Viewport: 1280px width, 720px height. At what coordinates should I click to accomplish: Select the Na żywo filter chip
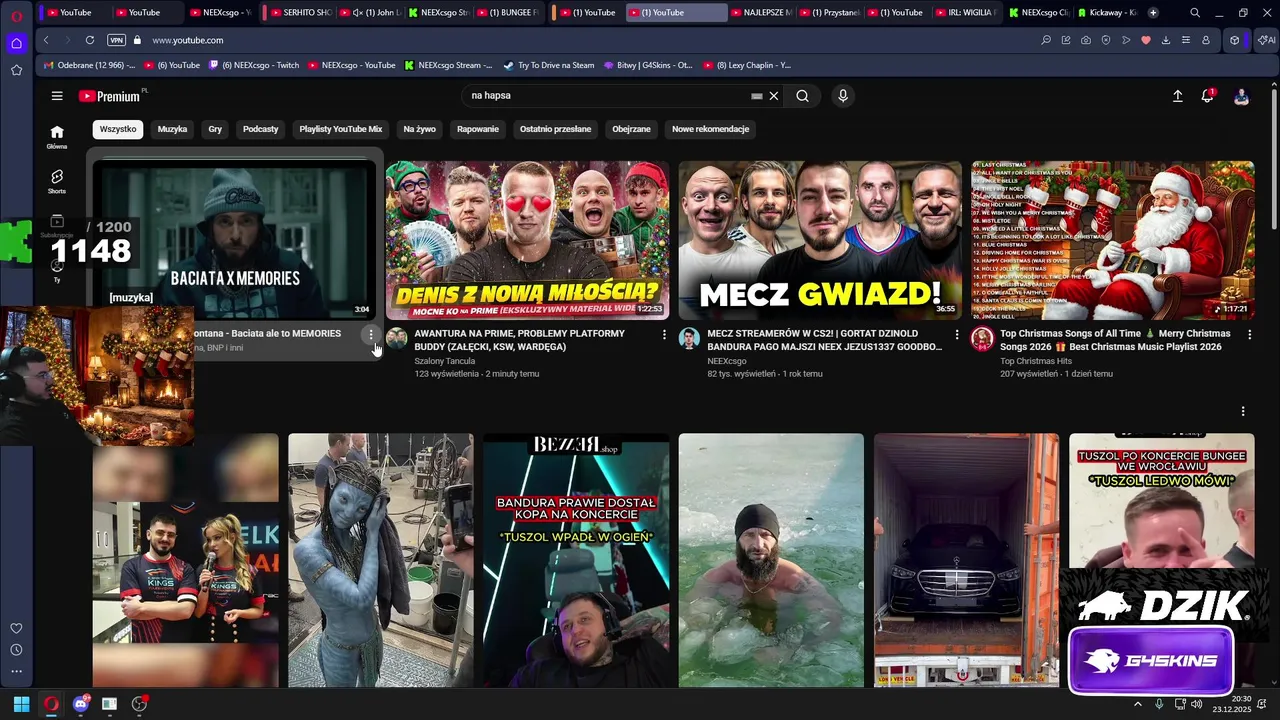coord(420,129)
